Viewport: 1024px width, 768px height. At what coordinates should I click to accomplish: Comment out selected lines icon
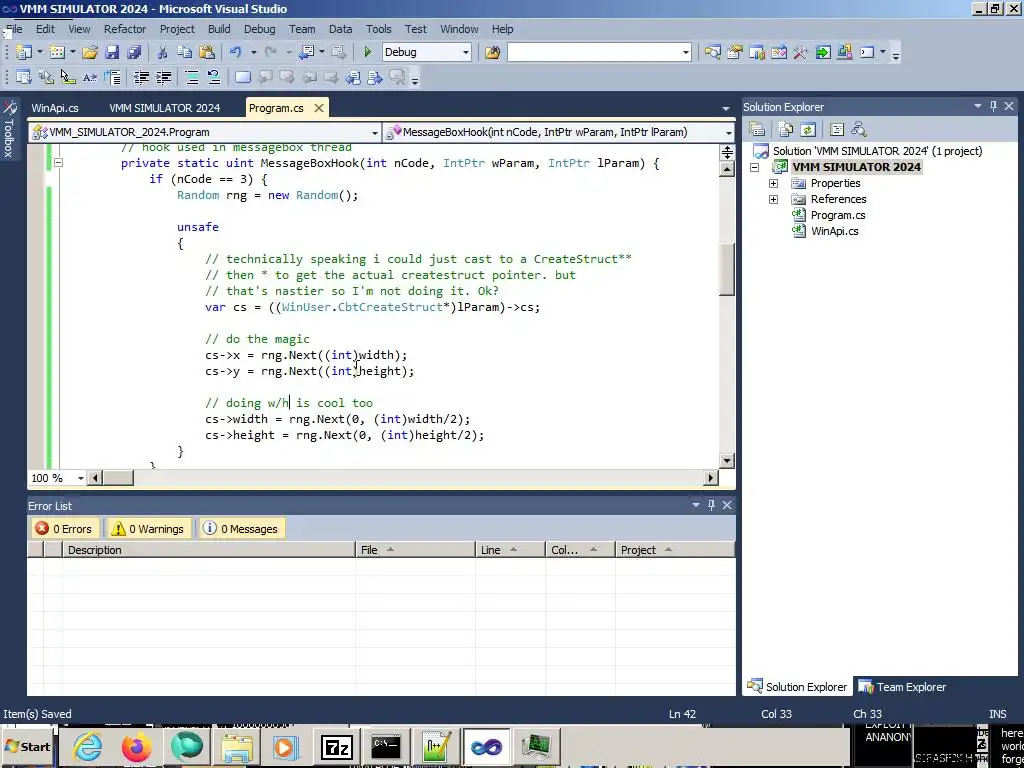192,78
